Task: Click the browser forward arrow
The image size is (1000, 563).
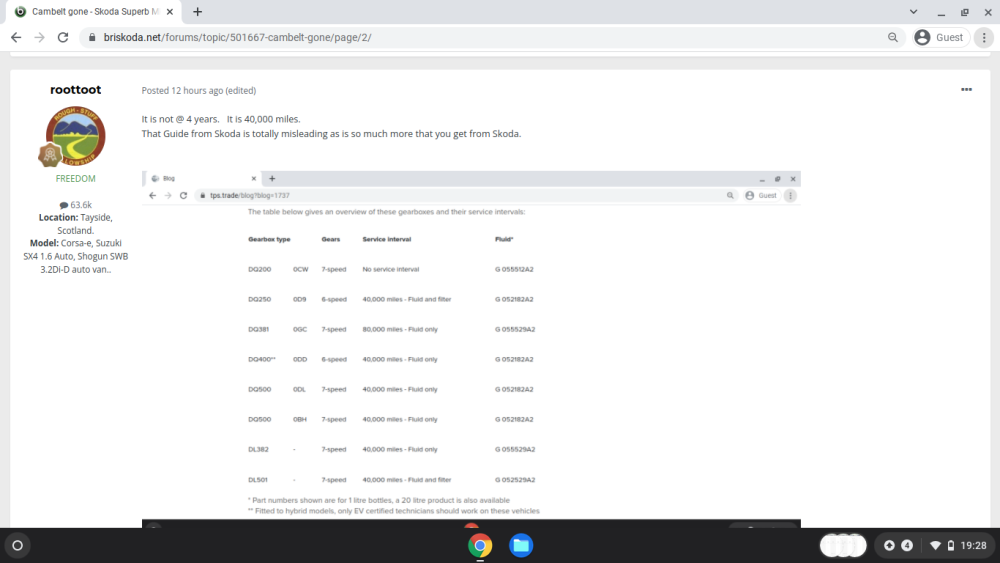Action: click(40, 38)
